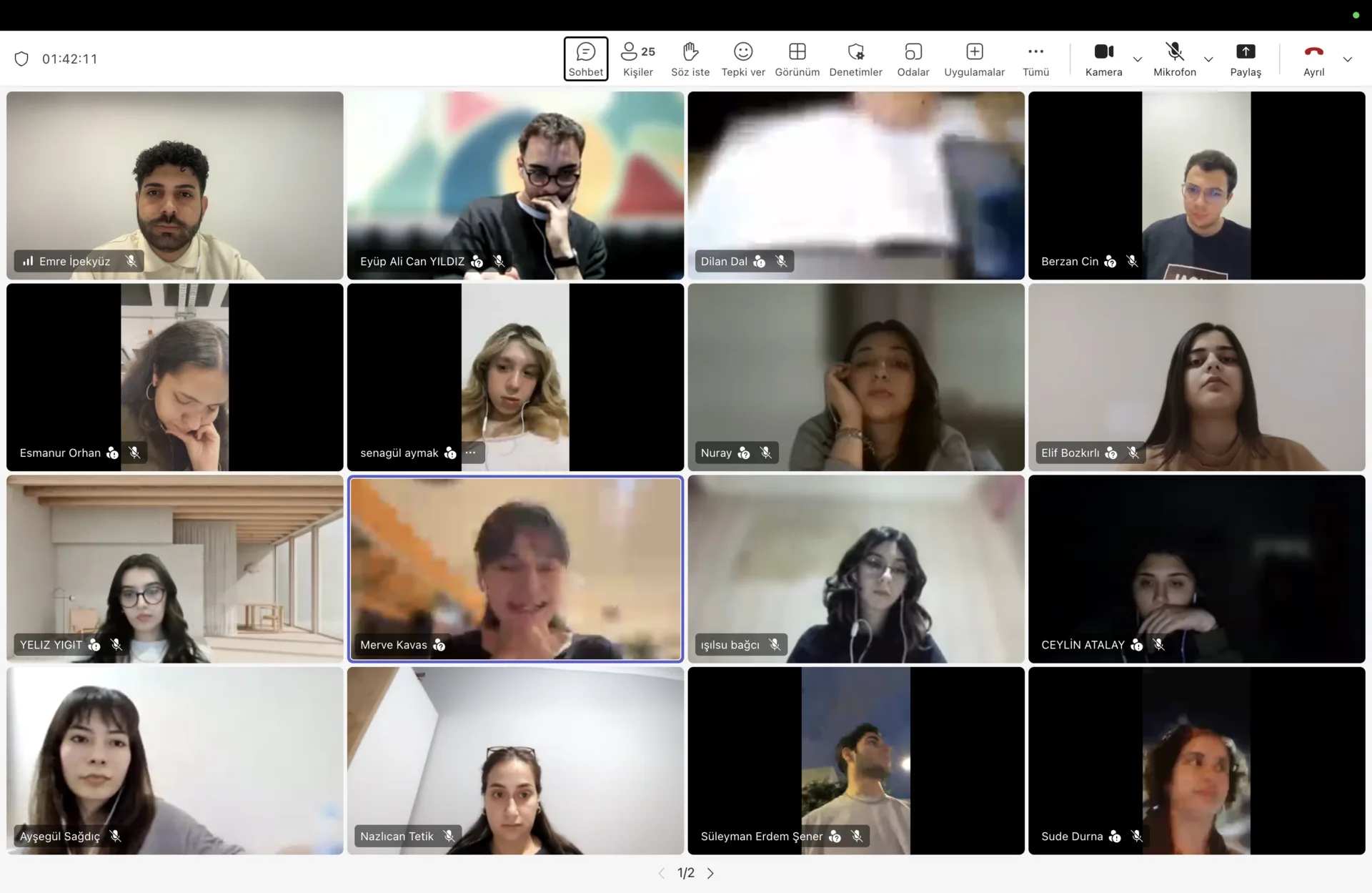The height and width of the screenshot is (893, 1372).
Task: Toggle the Mikrofon mute state
Action: click(x=1174, y=59)
